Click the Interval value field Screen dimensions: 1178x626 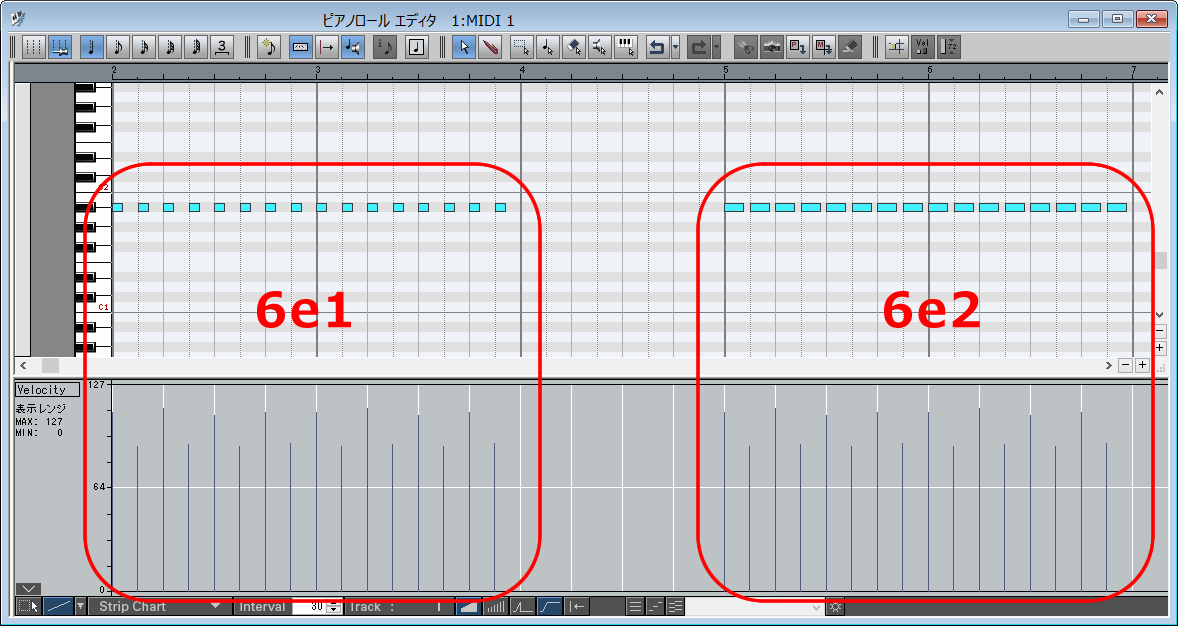pos(315,606)
